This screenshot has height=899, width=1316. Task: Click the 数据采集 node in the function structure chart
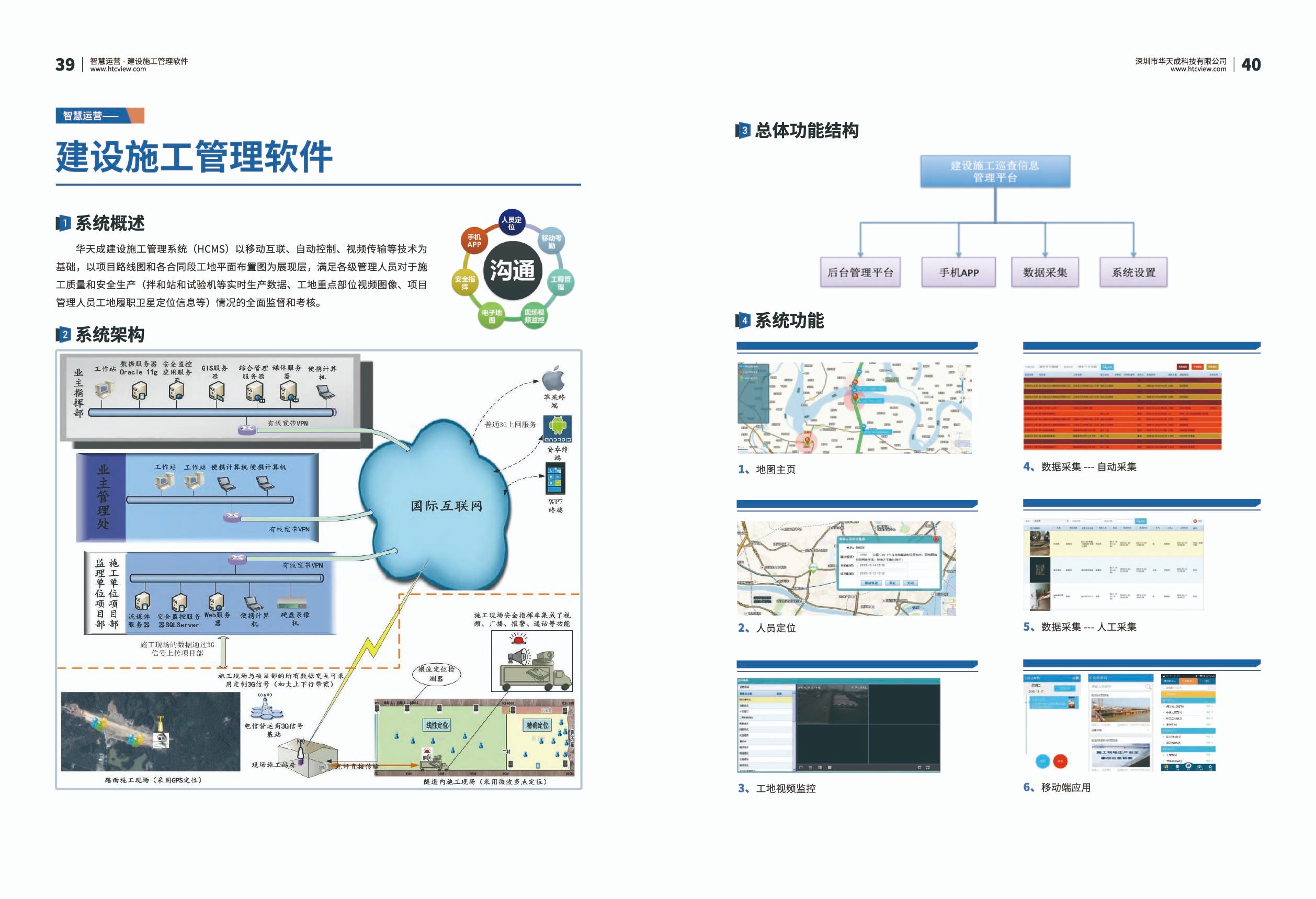point(1045,271)
